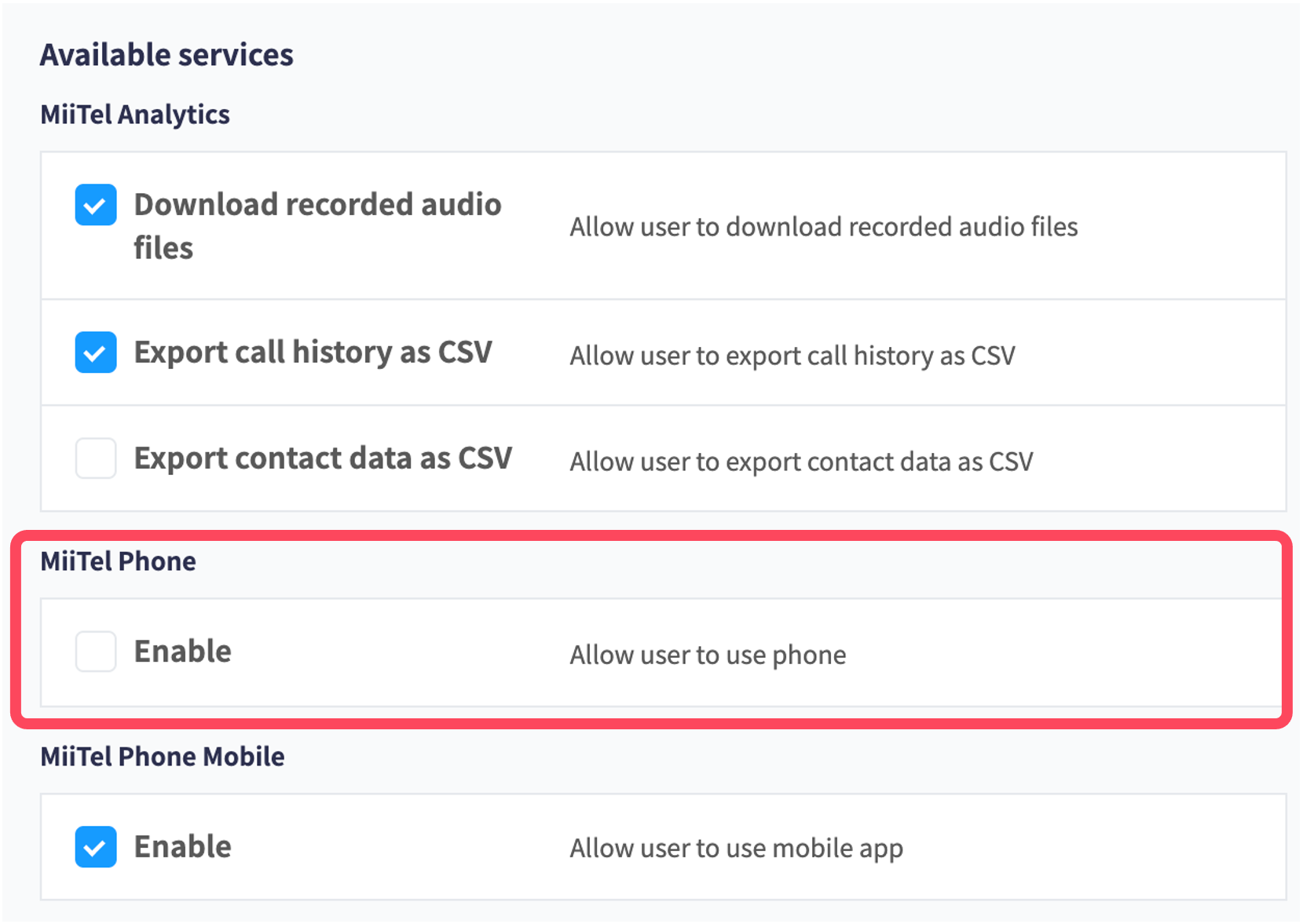Click the 'Export contact data as CSV' label
The width and height of the screenshot is (1303, 924).
(x=323, y=458)
